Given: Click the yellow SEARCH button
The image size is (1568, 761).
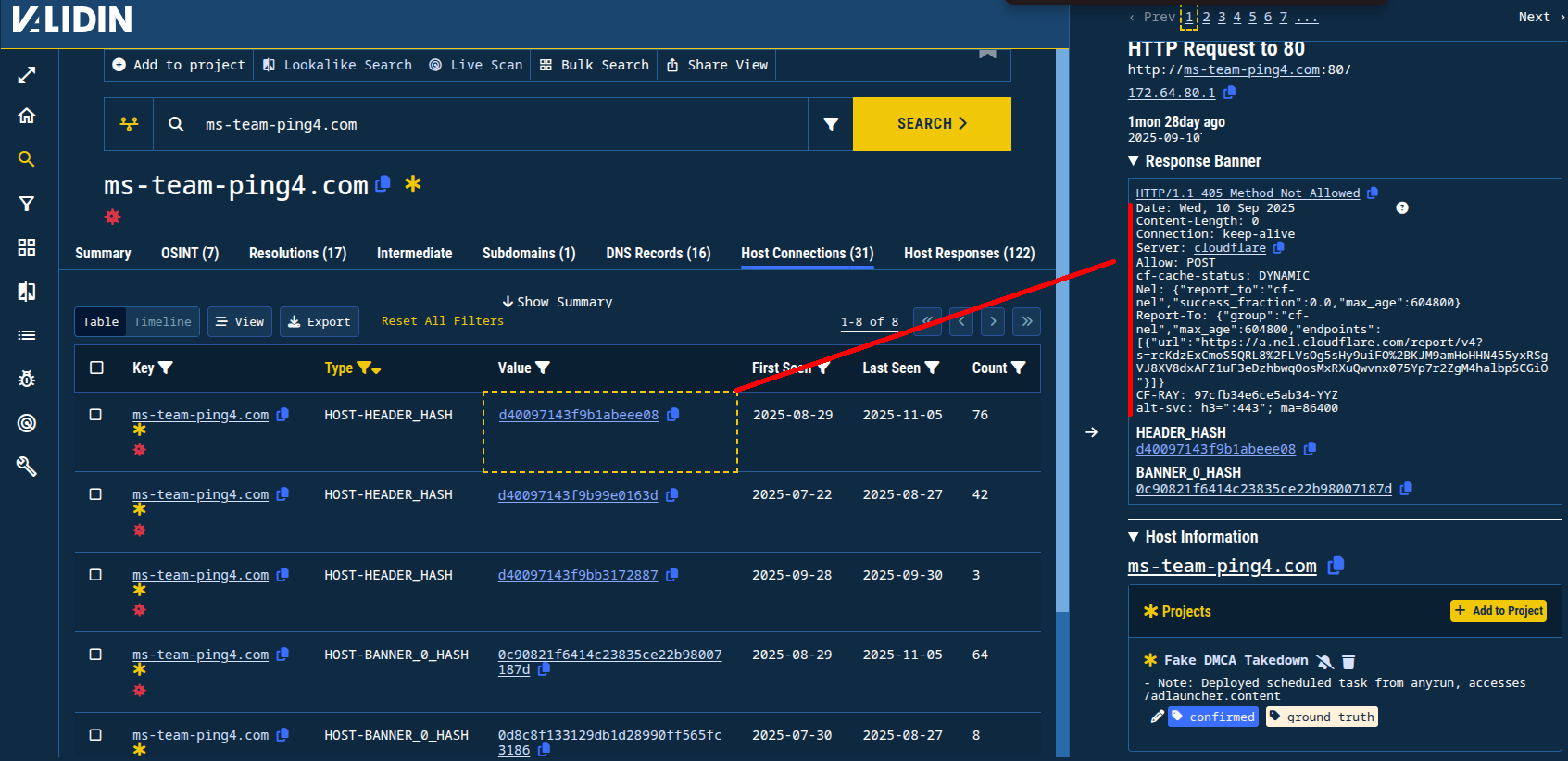Looking at the screenshot, I should point(932,124).
